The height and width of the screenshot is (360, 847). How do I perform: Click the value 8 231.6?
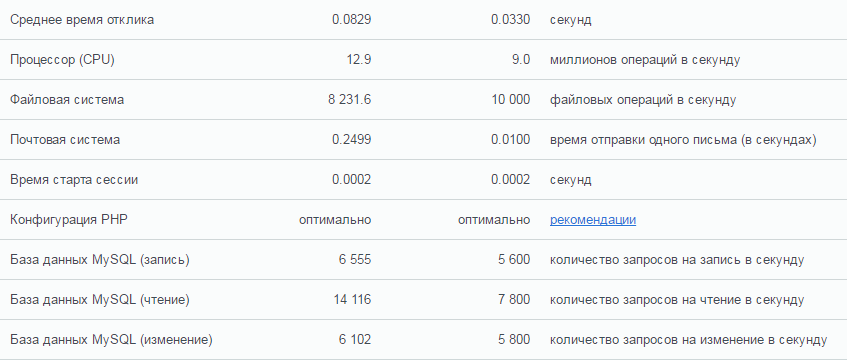click(x=349, y=100)
